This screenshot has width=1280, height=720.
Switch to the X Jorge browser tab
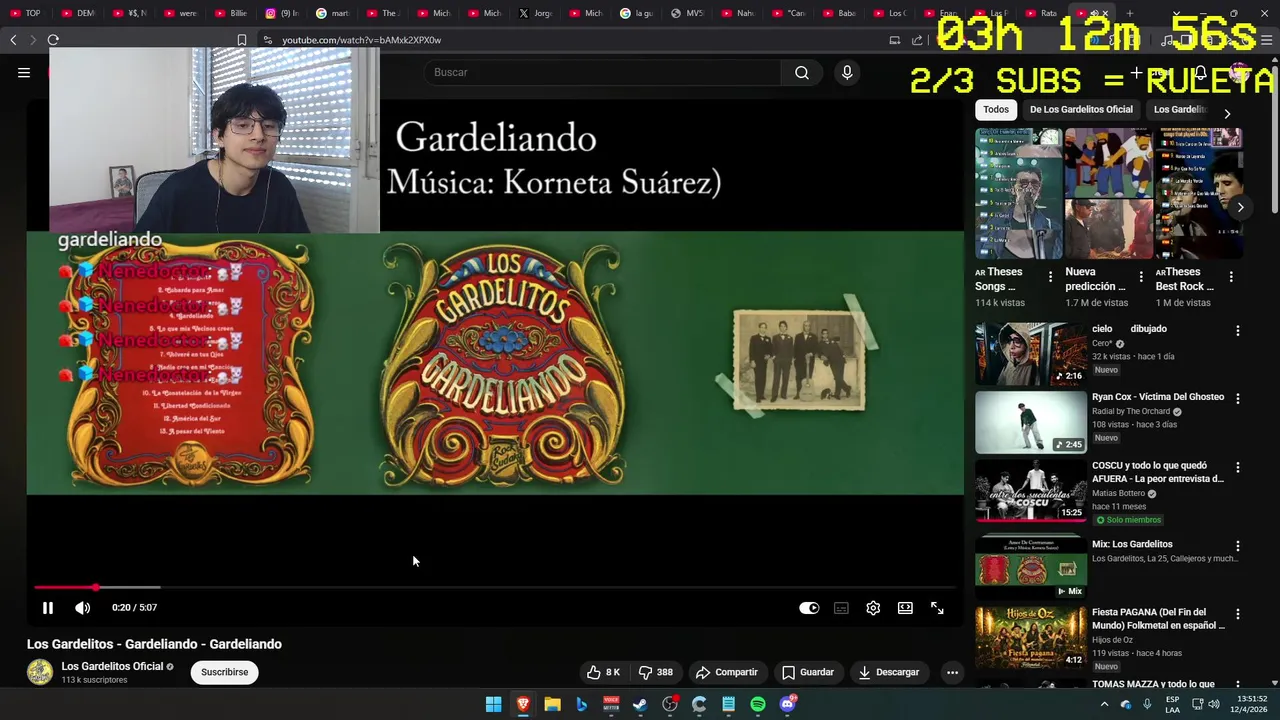tap(537, 13)
